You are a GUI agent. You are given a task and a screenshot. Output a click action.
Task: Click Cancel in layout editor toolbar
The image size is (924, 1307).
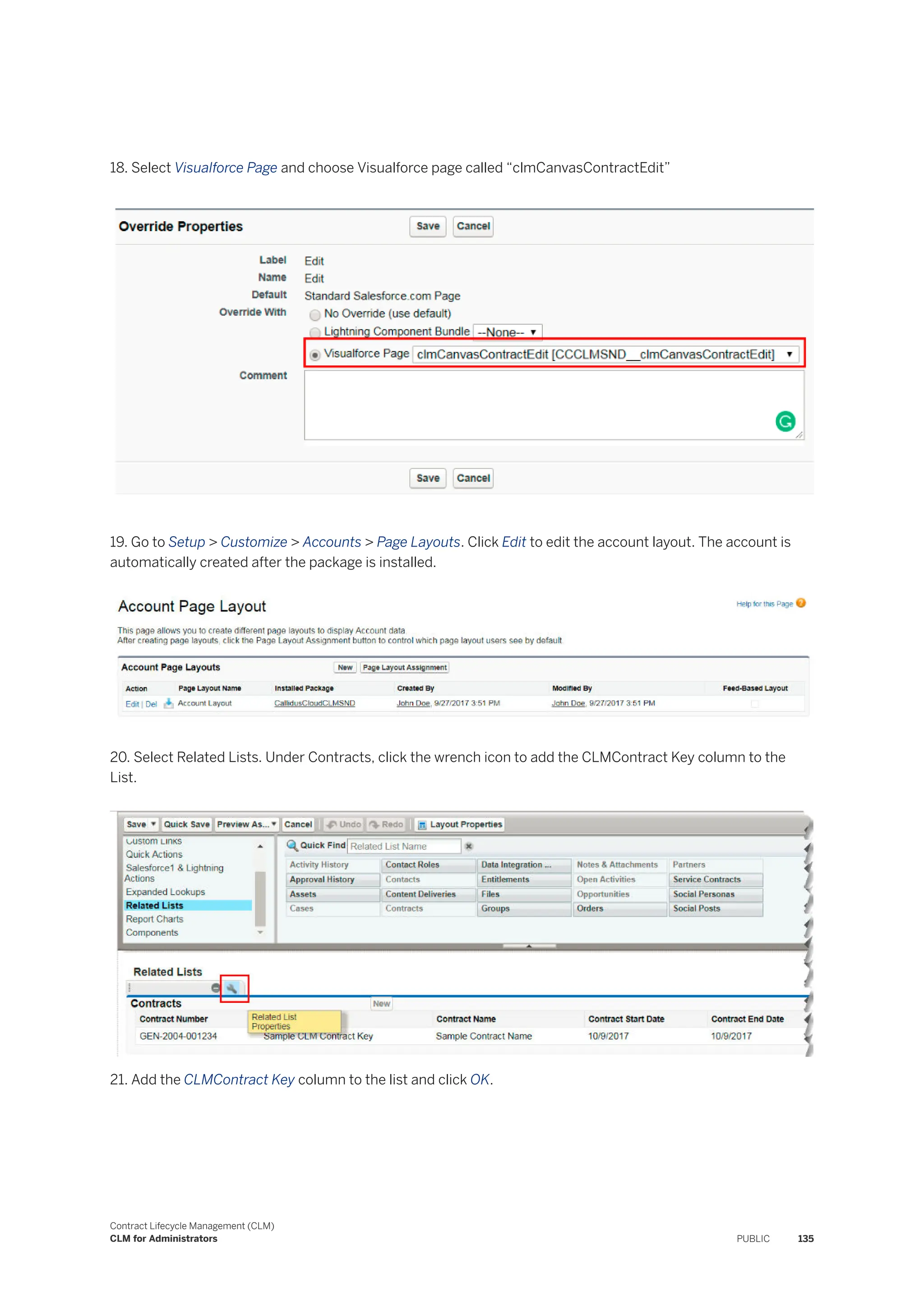pyautogui.click(x=298, y=824)
